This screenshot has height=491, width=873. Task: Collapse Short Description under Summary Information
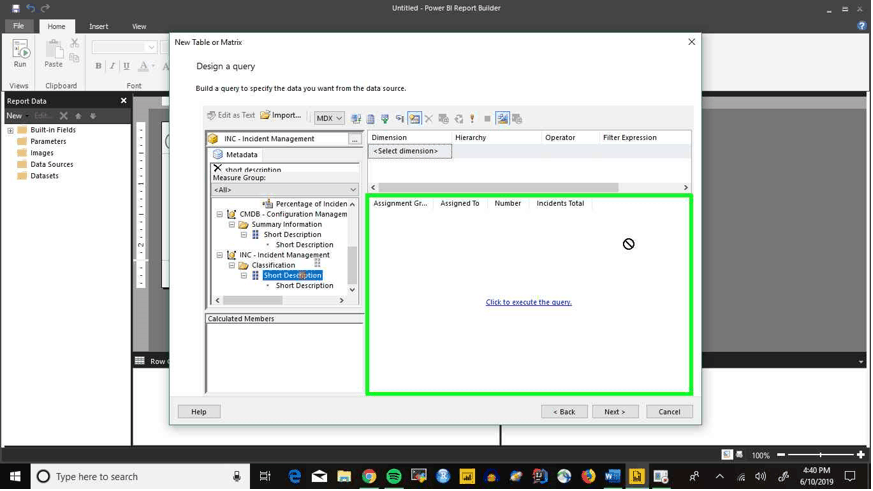pyautogui.click(x=244, y=235)
